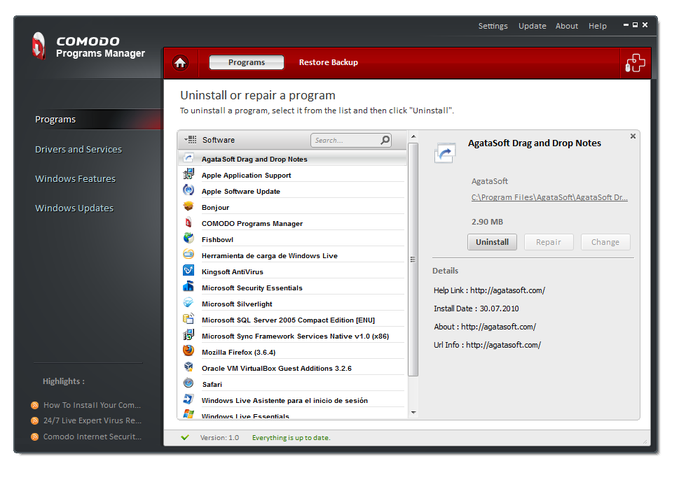Select 'Fishbowl' in the program list
This screenshot has width=700, height=489.
[293, 239]
